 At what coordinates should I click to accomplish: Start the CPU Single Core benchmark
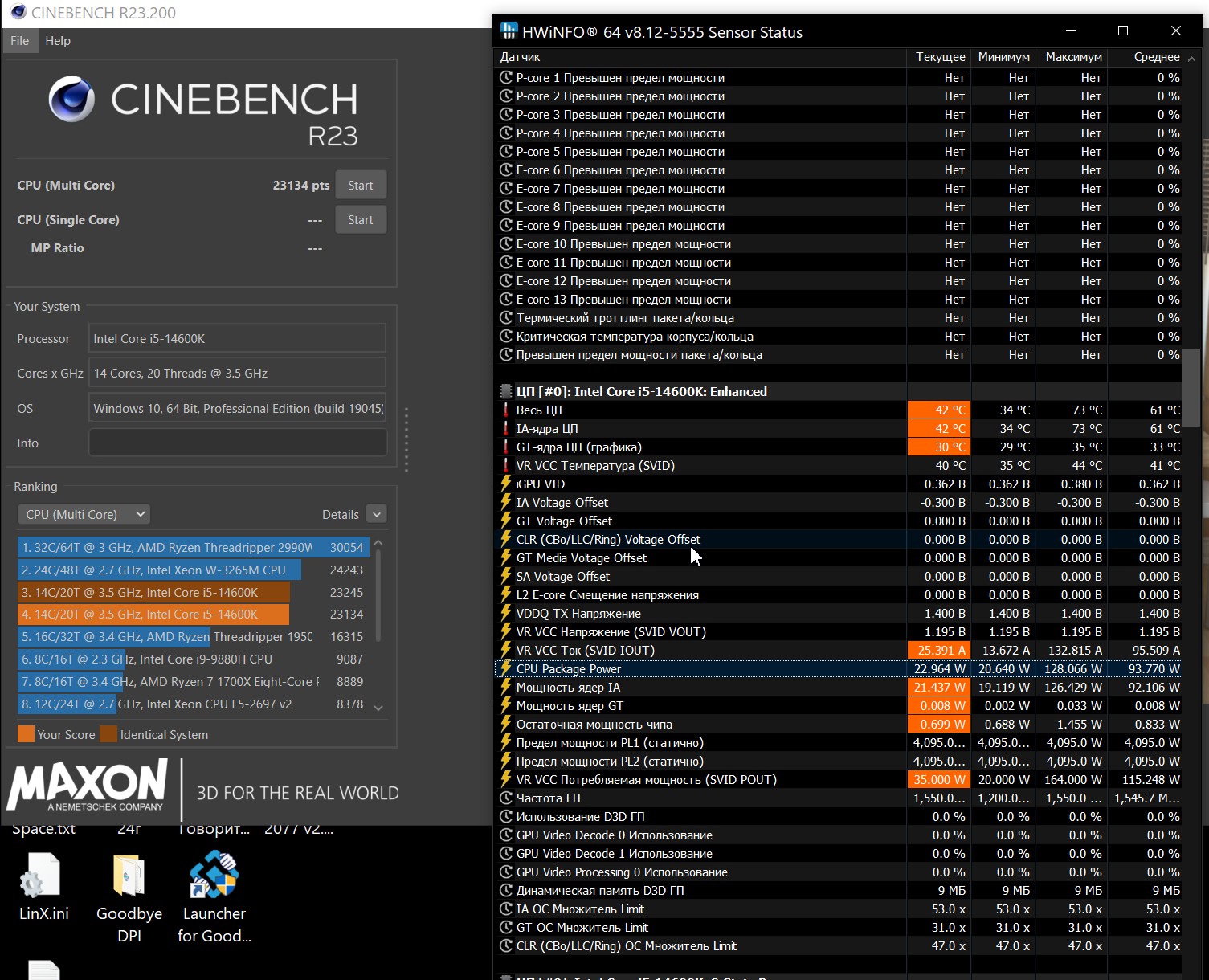pos(360,220)
